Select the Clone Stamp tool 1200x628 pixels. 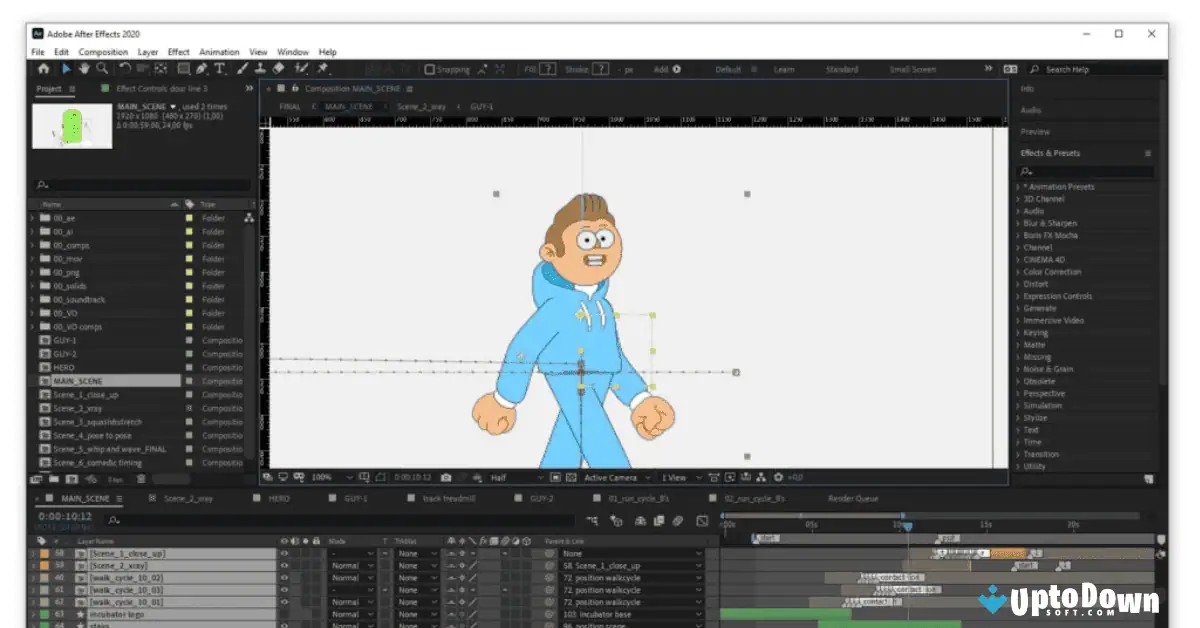261,69
